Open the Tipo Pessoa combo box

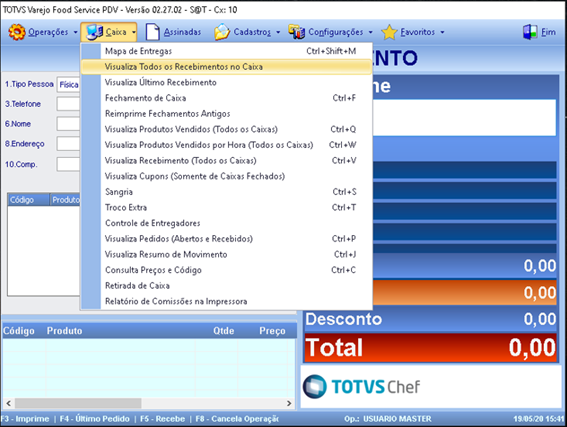coord(68,85)
